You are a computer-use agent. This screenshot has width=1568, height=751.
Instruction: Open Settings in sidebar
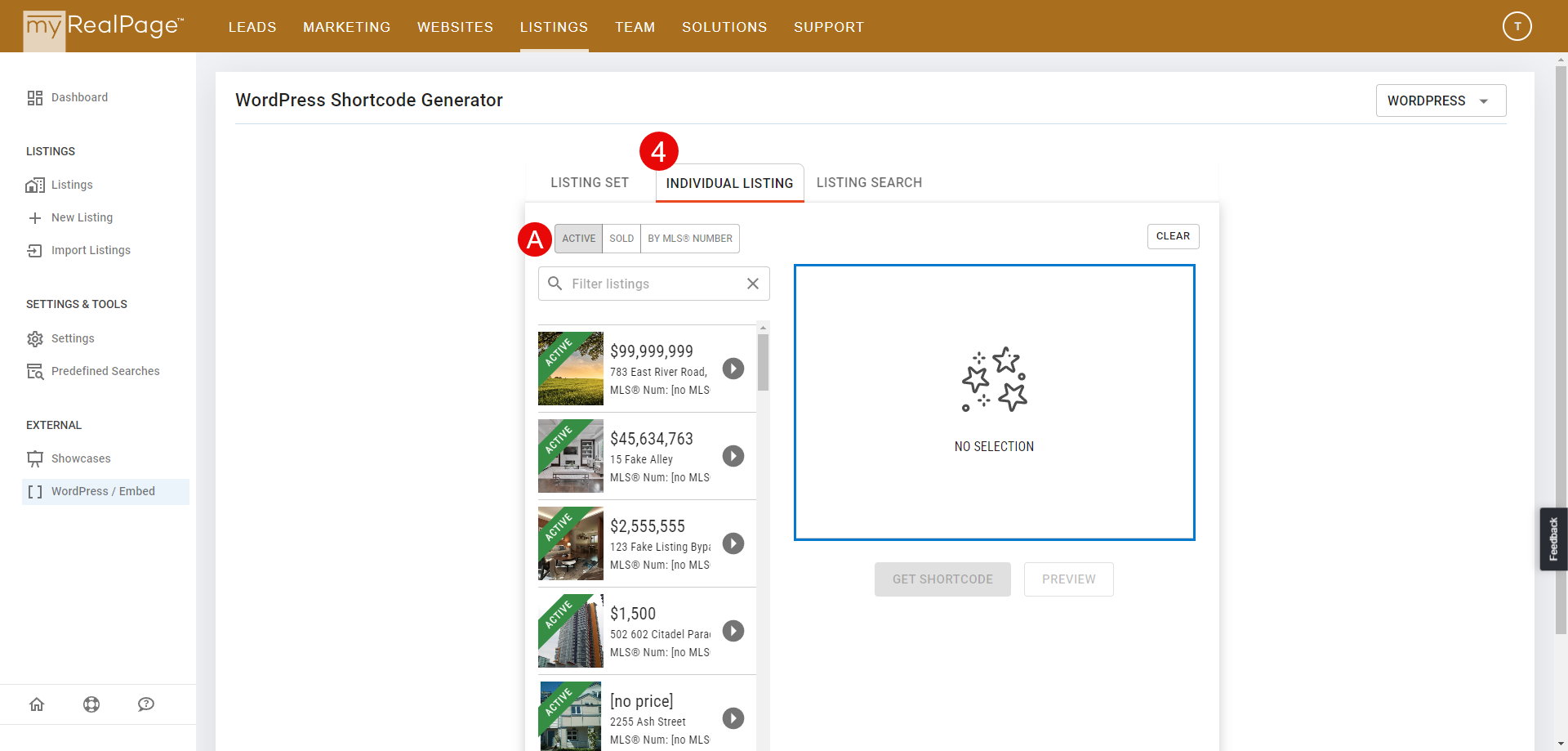[x=73, y=338]
